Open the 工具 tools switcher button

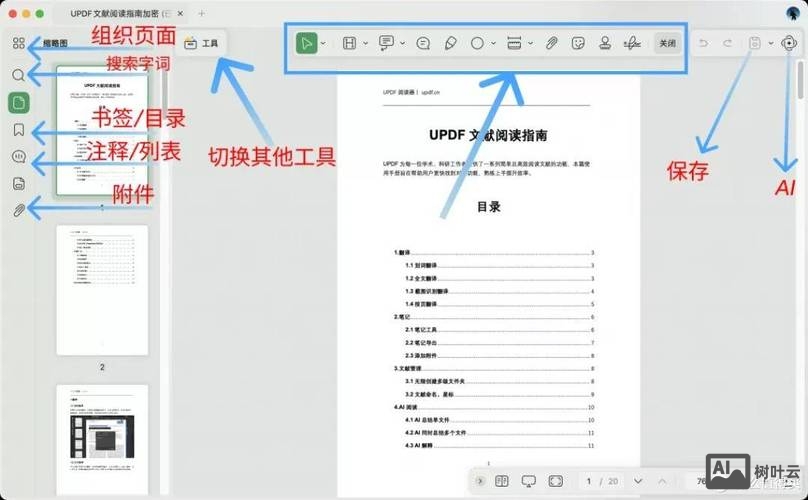click(x=201, y=44)
